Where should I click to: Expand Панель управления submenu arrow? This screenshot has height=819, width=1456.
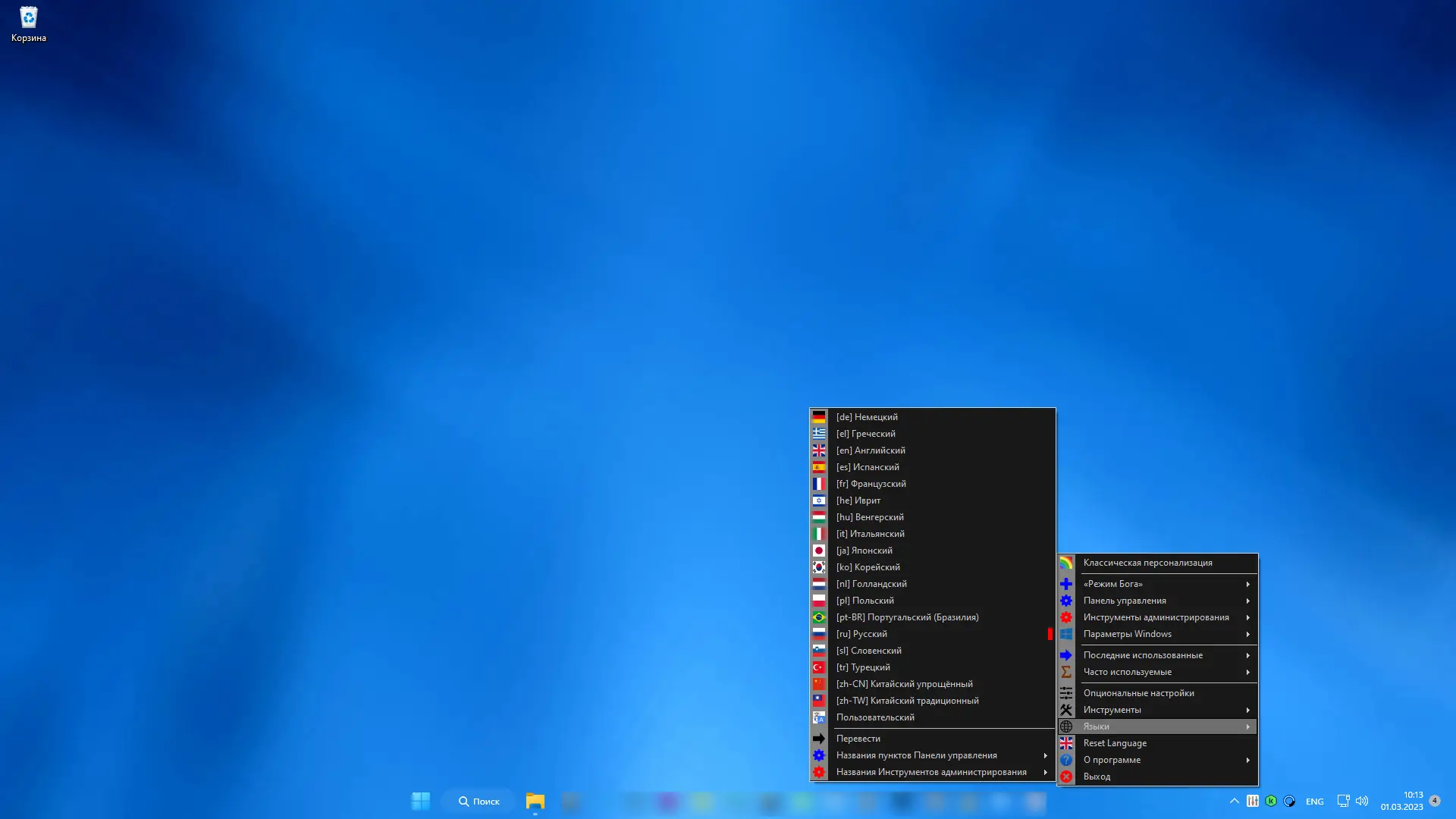[1247, 601]
